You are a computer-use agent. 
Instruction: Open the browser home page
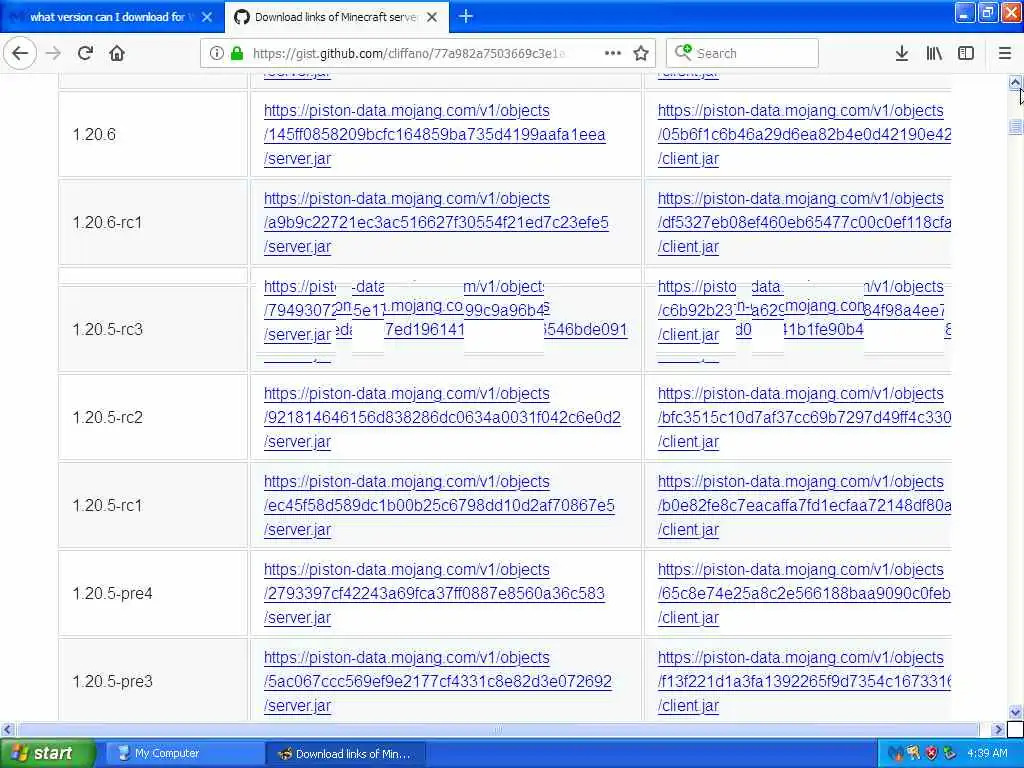tap(117, 53)
